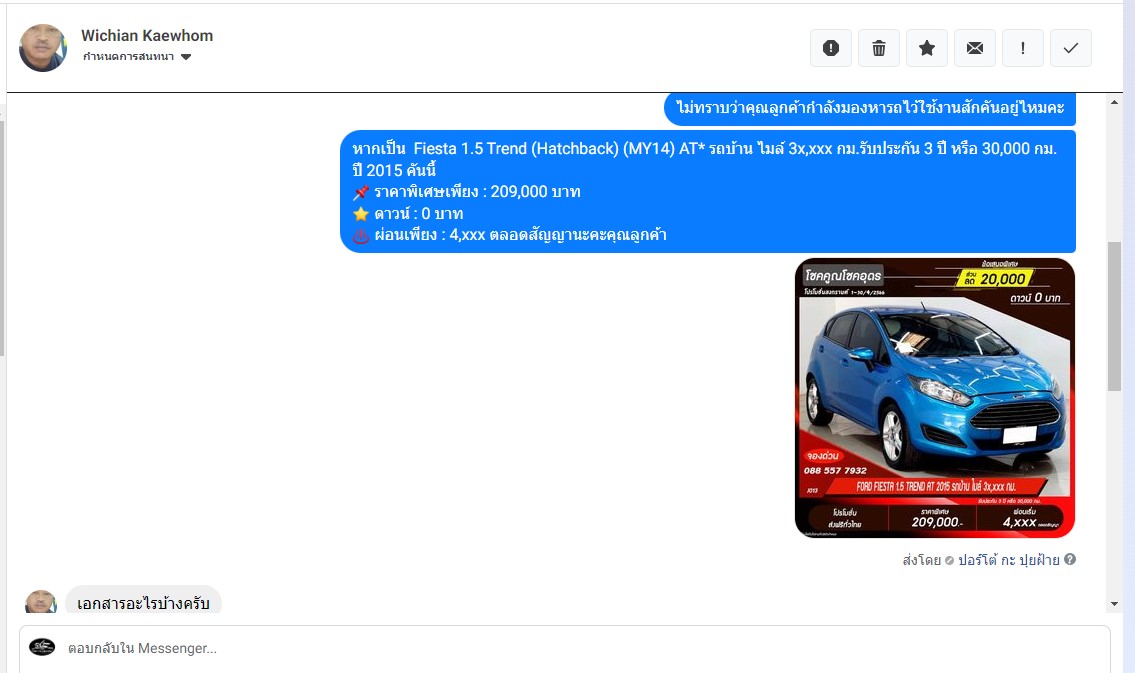Click the spam report exclamation circle icon

[830, 48]
